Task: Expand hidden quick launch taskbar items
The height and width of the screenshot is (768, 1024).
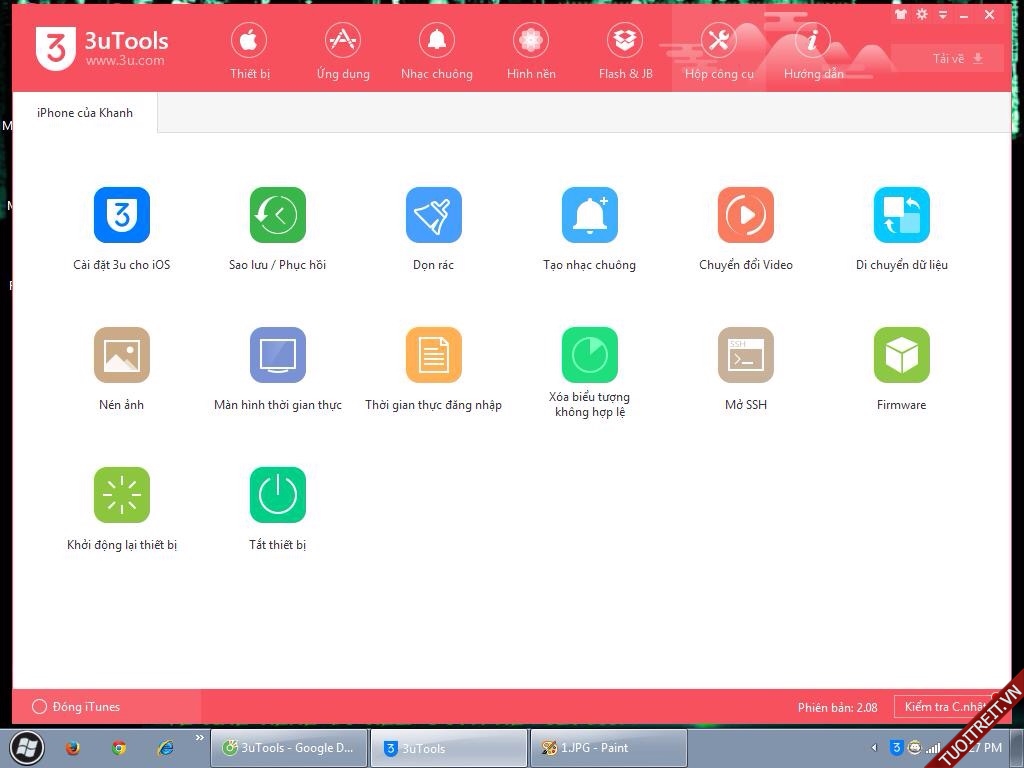Action: click(200, 740)
